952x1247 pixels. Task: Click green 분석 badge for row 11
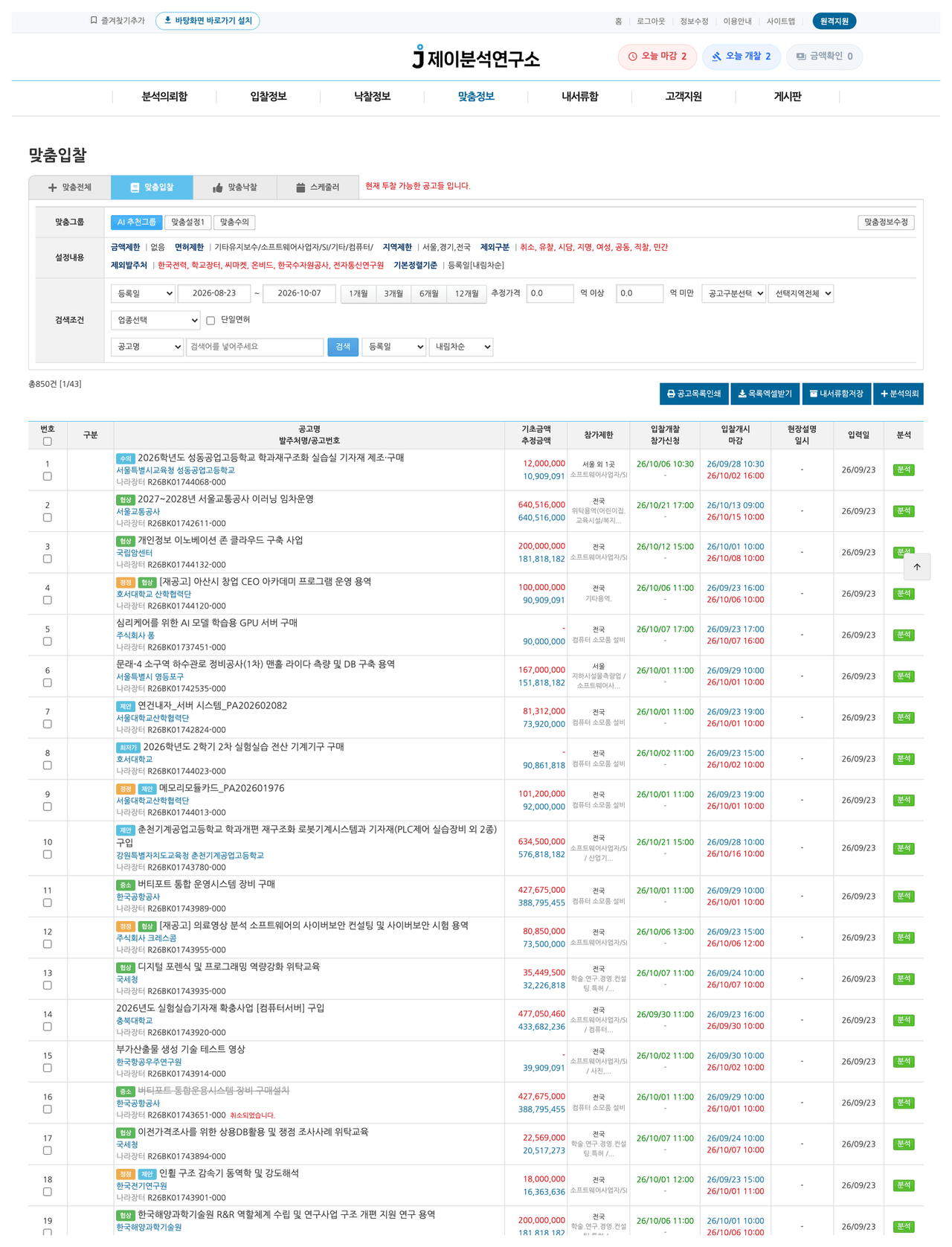point(904,897)
